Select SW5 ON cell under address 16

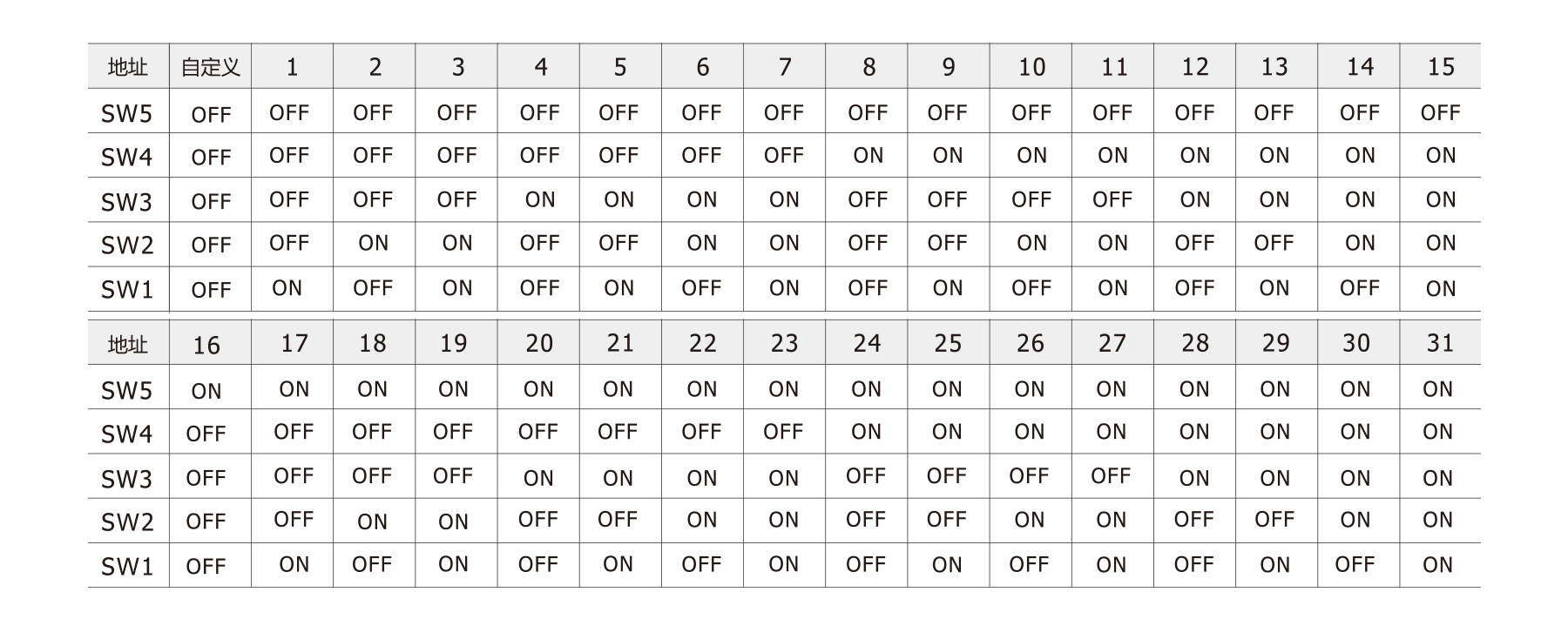point(206,391)
